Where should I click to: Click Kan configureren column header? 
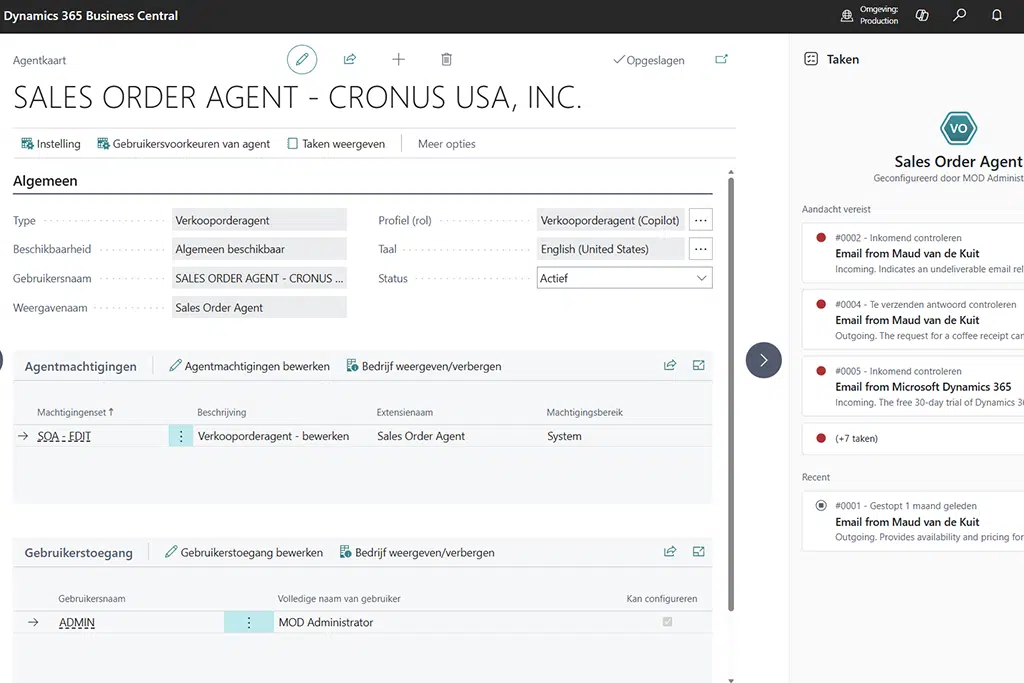pos(662,598)
